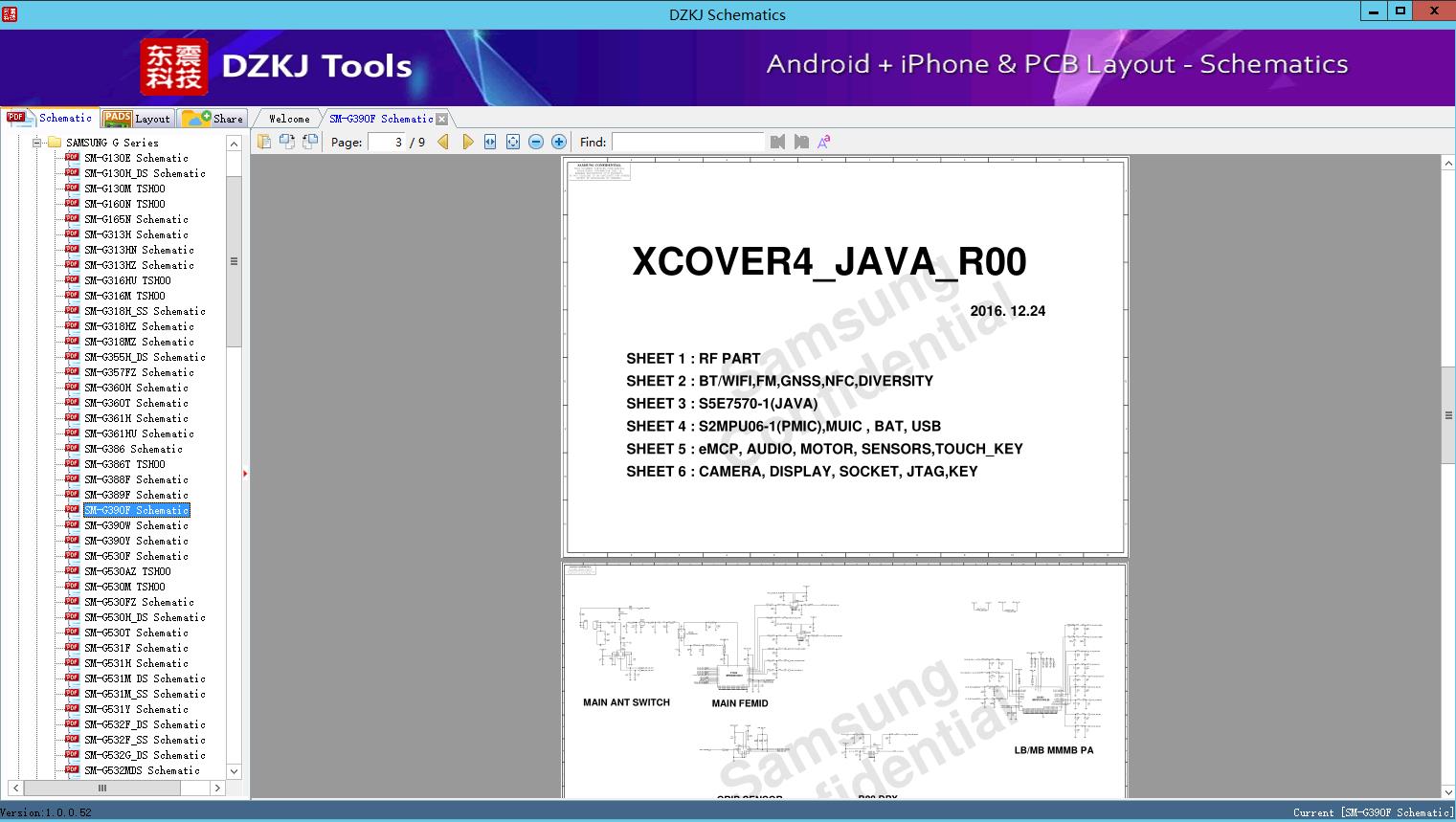Select SM-G318HZ Schematic
The height and width of the screenshot is (822, 1456).
(139, 326)
